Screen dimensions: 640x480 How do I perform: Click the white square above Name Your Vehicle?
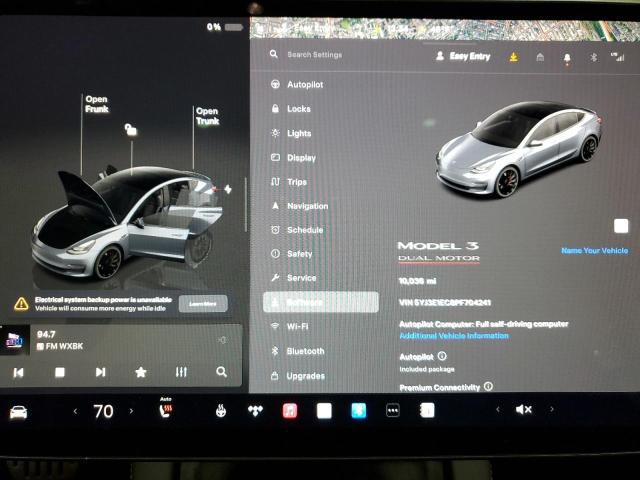(621, 226)
